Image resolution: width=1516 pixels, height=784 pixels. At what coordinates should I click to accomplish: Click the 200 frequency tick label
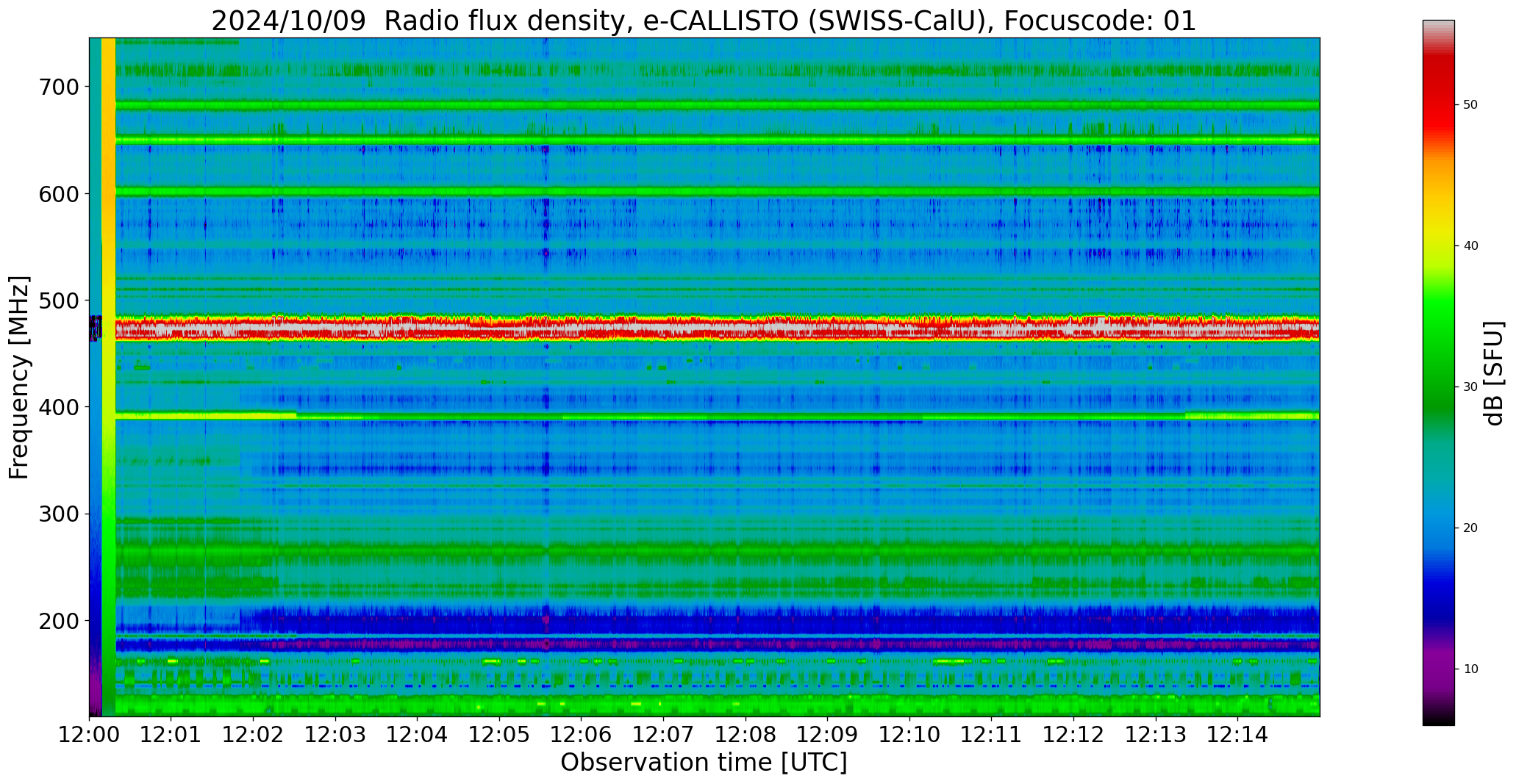click(x=58, y=620)
